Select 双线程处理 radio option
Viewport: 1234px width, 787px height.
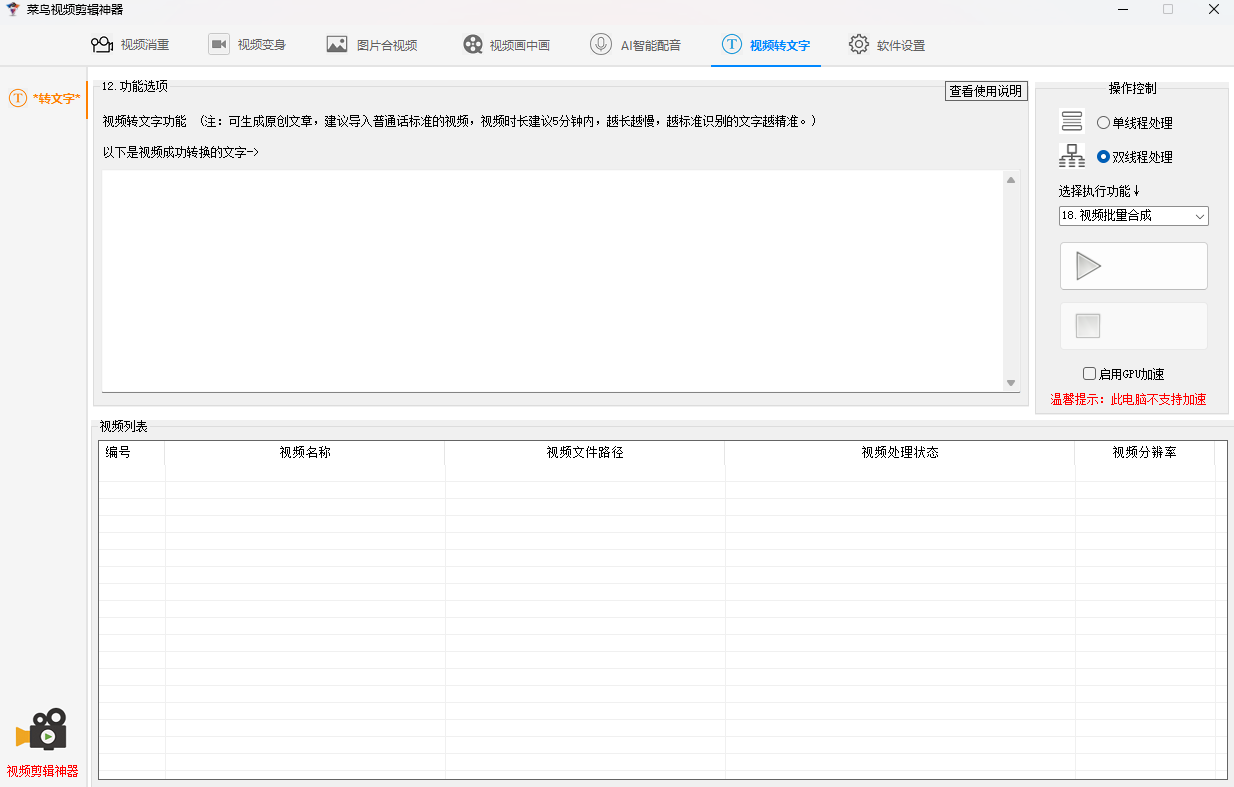pyautogui.click(x=1103, y=157)
